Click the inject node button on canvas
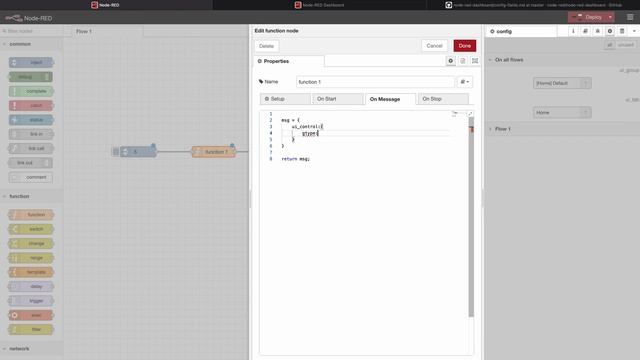640x360 pixels. (x=116, y=152)
